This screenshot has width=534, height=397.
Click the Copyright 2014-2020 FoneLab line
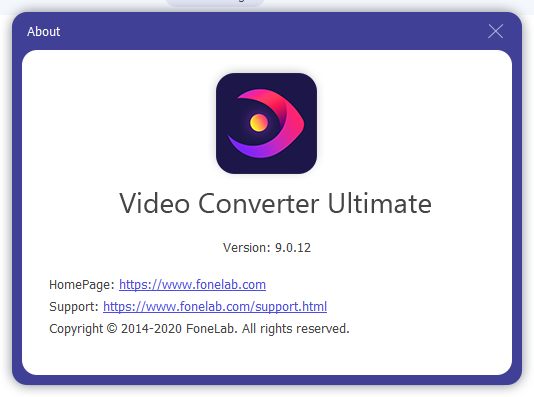(199, 329)
